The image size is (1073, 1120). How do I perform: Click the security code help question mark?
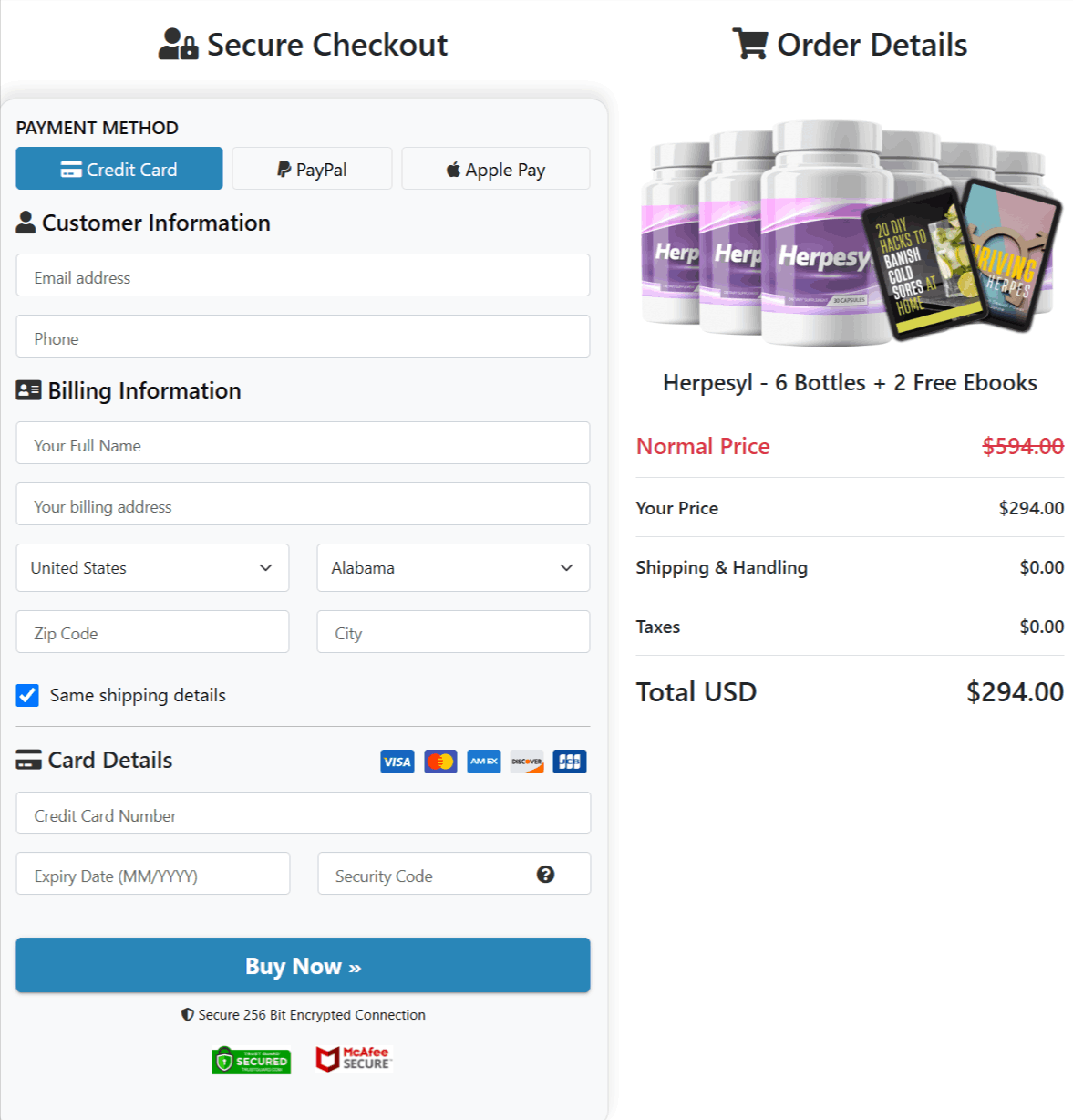coord(545,874)
